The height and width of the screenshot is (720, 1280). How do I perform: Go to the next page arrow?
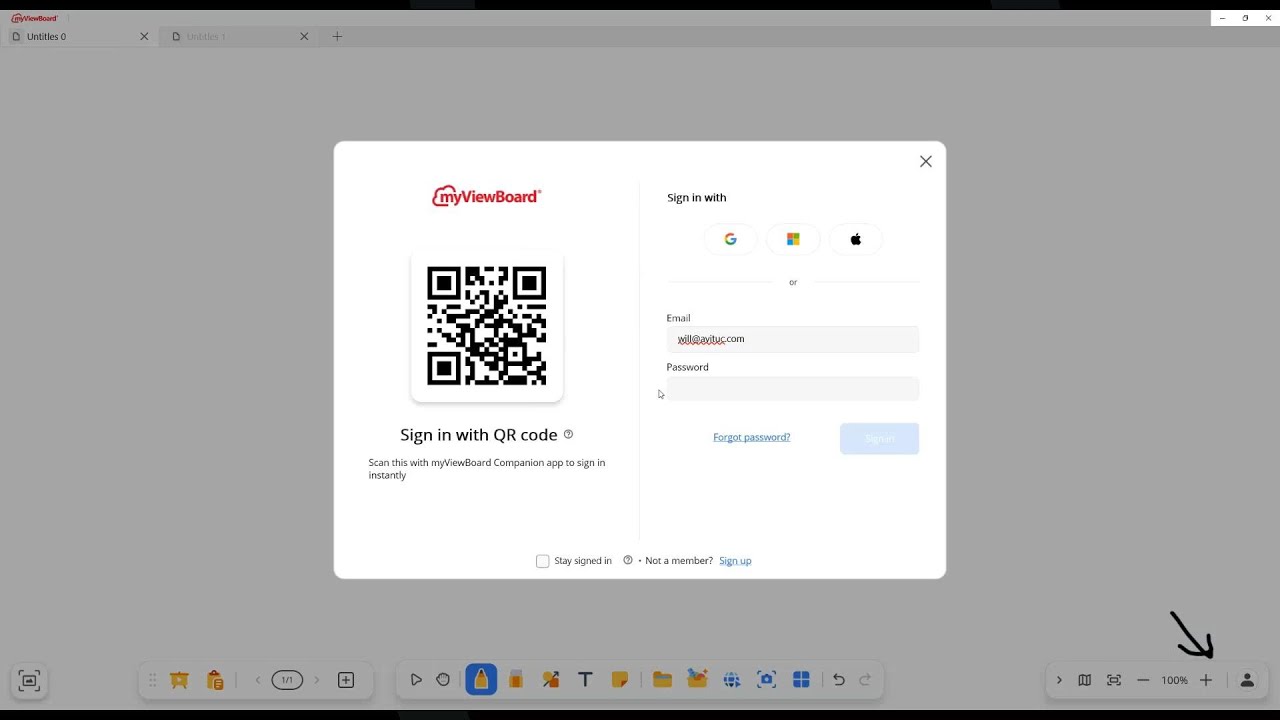tap(317, 680)
